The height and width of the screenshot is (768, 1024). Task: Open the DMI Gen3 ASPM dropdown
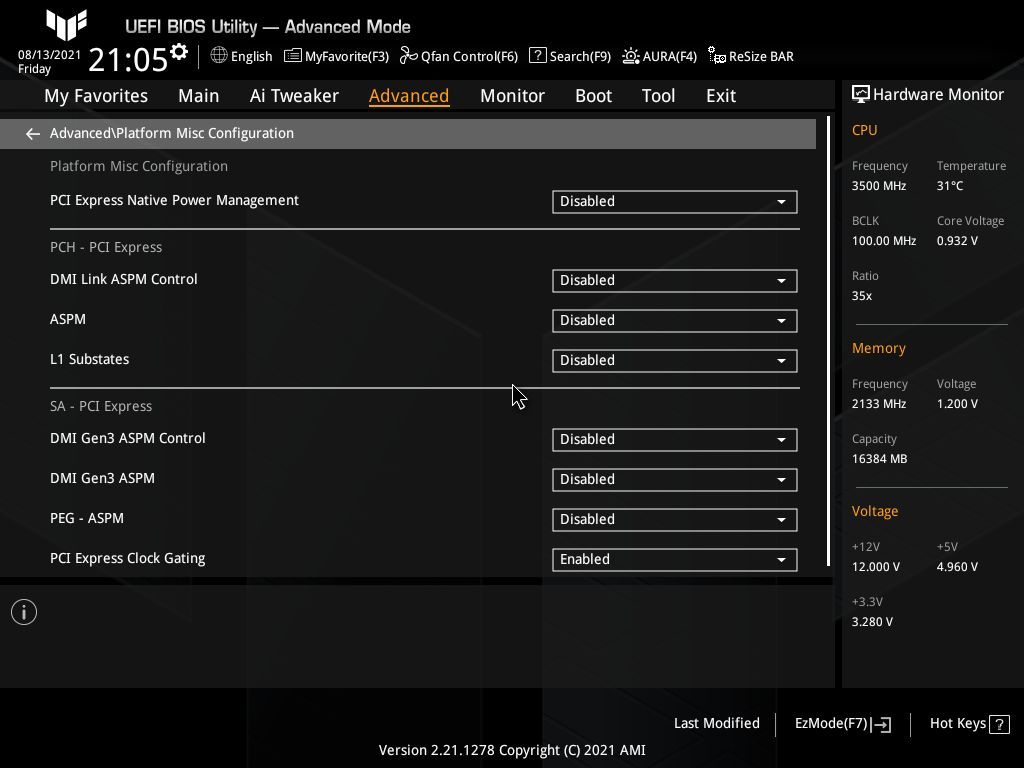coord(675,480)
